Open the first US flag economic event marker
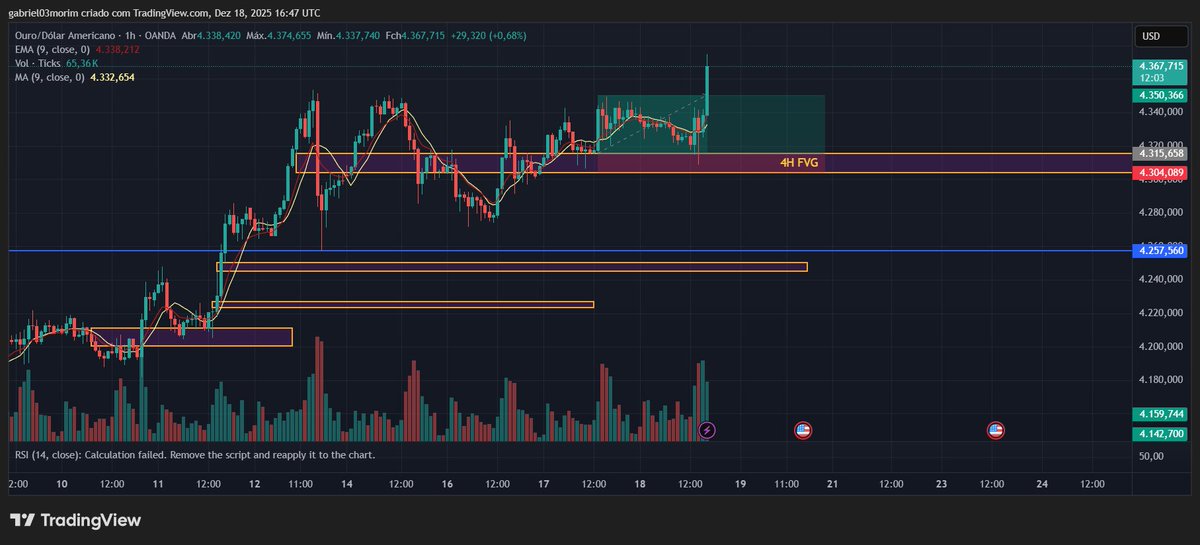Image resolution: width=1200 pixels, height=545 pixels. pyautogui.click(x=802, y=430)
